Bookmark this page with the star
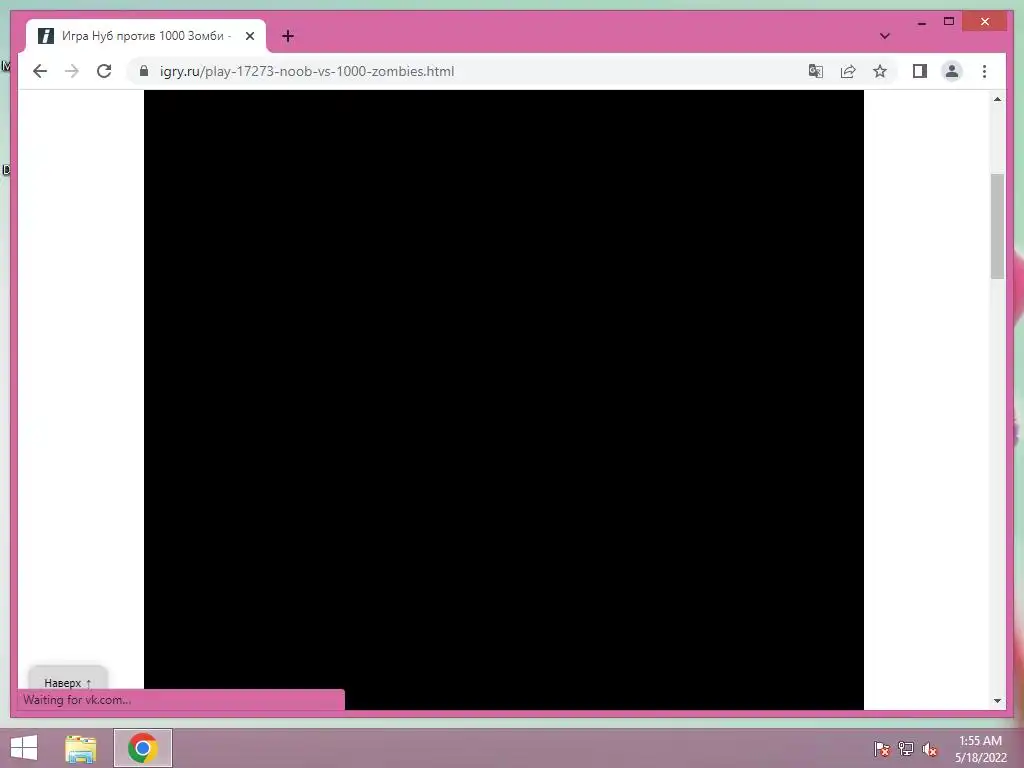The width and height of the screenshot is (1024, 768). tap(880, 71)
